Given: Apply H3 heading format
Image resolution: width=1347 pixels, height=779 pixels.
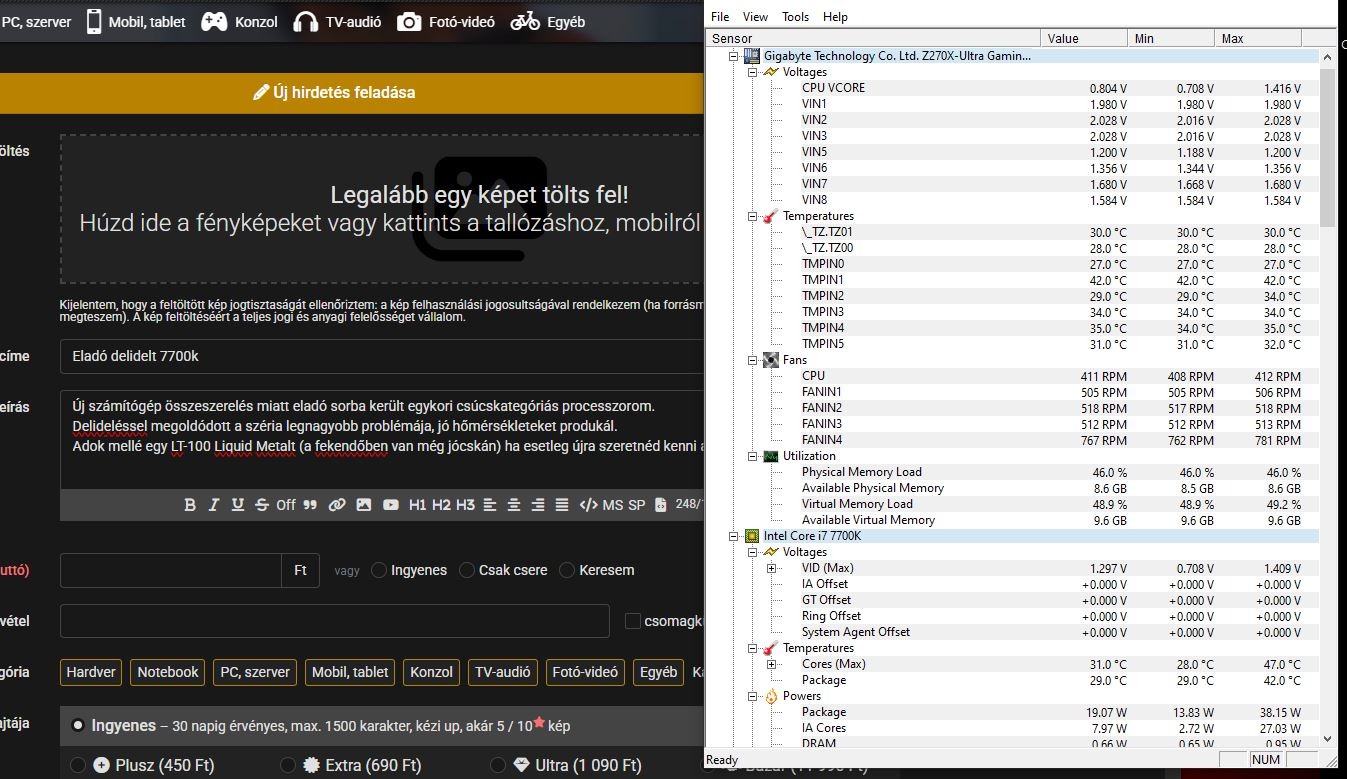Looking at the screenshot, I should [x=466, y=505].
